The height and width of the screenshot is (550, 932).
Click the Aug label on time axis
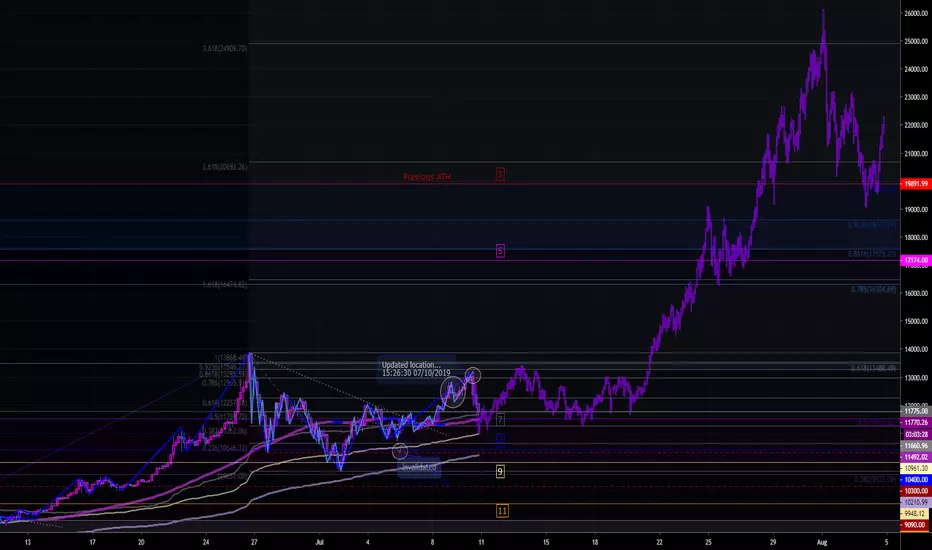(822, 542)
